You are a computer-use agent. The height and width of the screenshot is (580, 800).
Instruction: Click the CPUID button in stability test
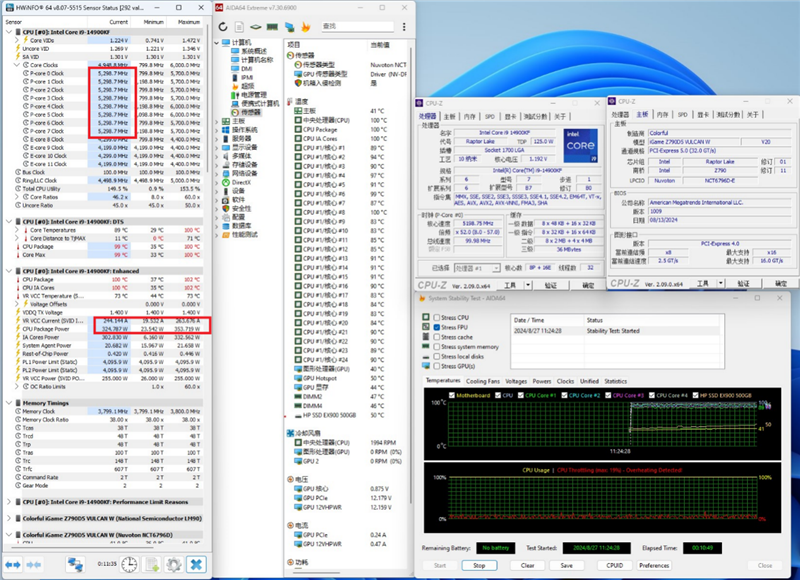[615, 565]
